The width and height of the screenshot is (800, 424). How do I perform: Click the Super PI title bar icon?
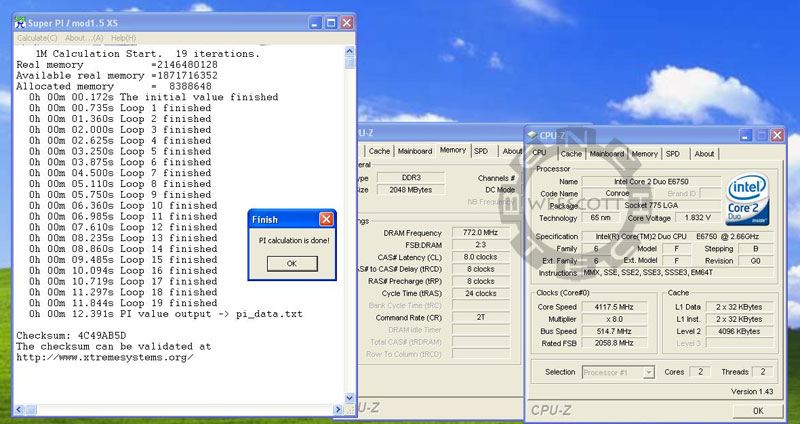pos(20,22)
